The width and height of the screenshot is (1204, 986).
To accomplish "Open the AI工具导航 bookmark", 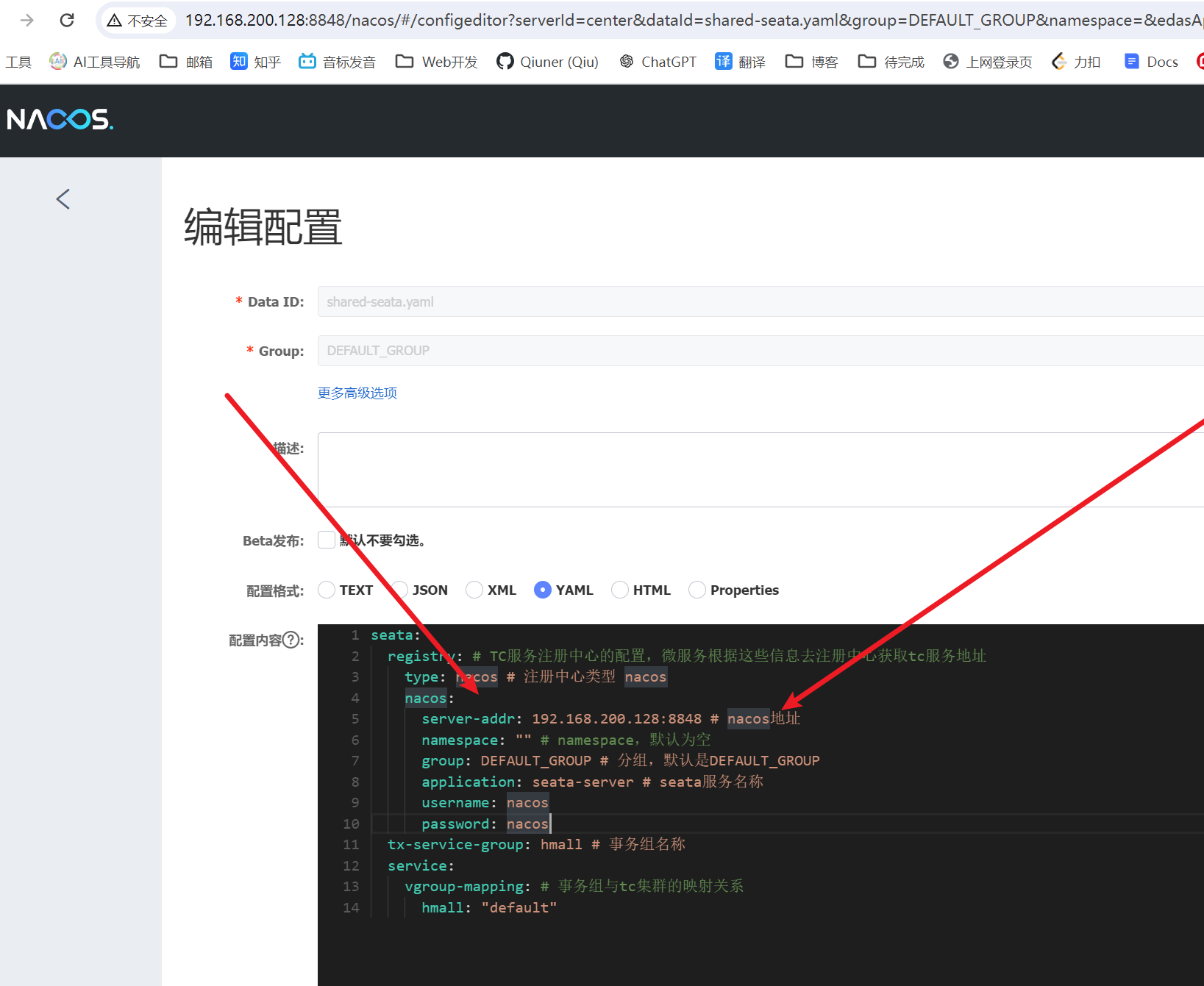I will pos(94,62).
